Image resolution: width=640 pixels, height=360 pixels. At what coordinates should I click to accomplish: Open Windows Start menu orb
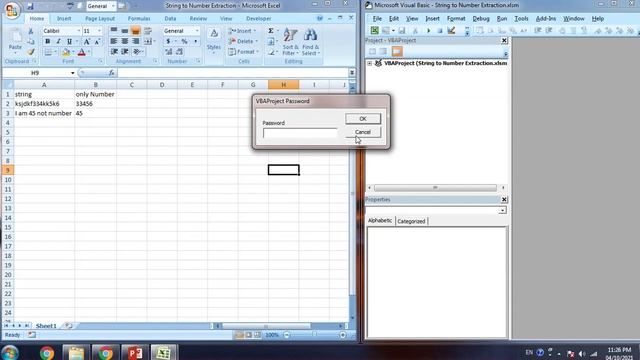click(10, 352)
